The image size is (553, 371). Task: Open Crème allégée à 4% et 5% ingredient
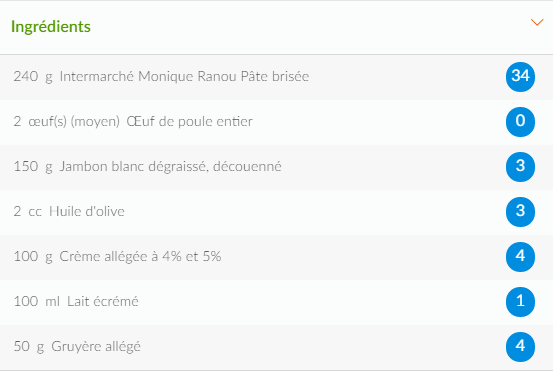[x=140, y=256]
